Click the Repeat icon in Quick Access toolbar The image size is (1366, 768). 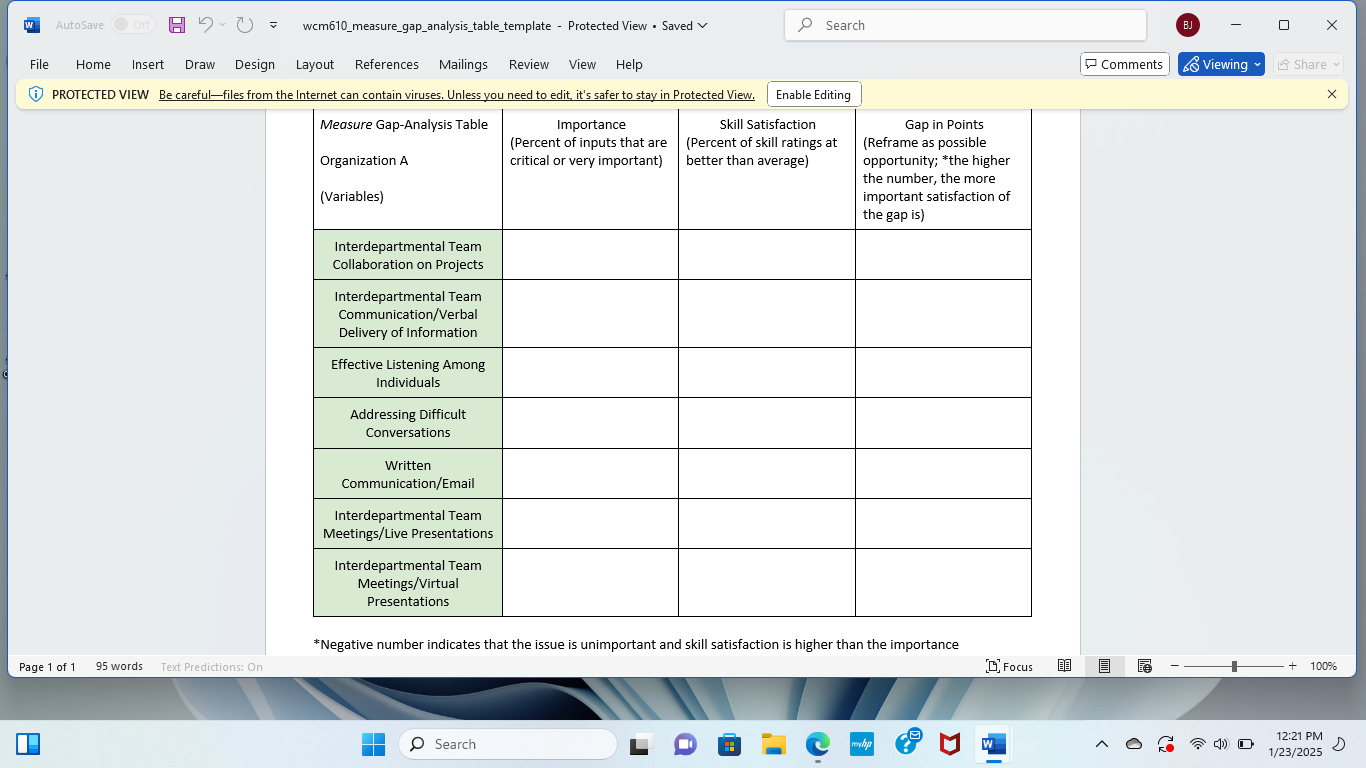click(243, 25)
